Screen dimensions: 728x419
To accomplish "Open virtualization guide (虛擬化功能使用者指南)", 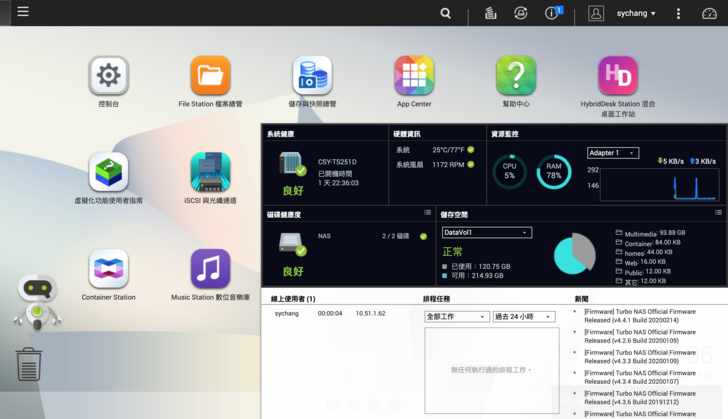I will tap(108, 173).
